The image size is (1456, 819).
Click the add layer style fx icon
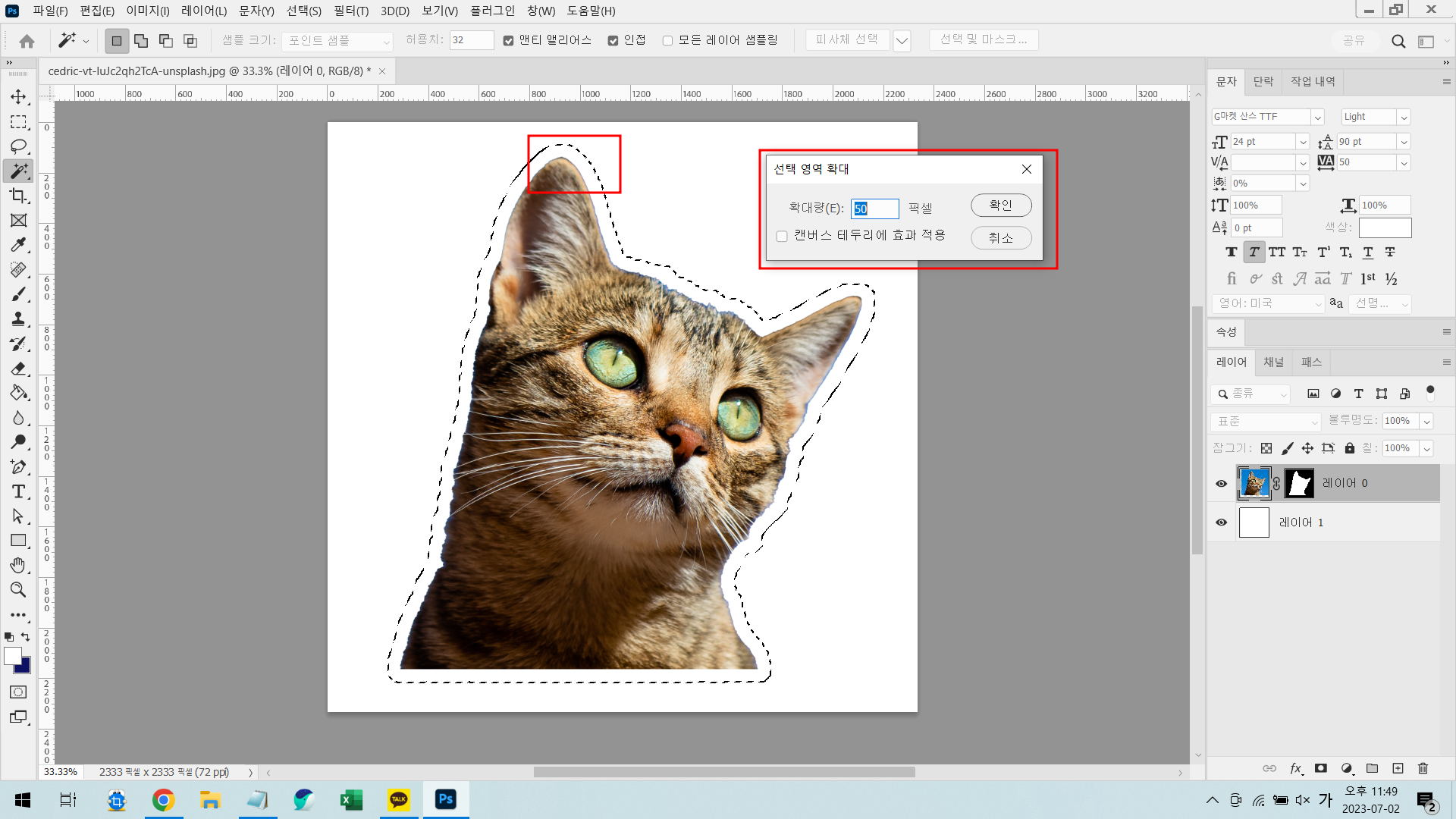click(1295, 768)
